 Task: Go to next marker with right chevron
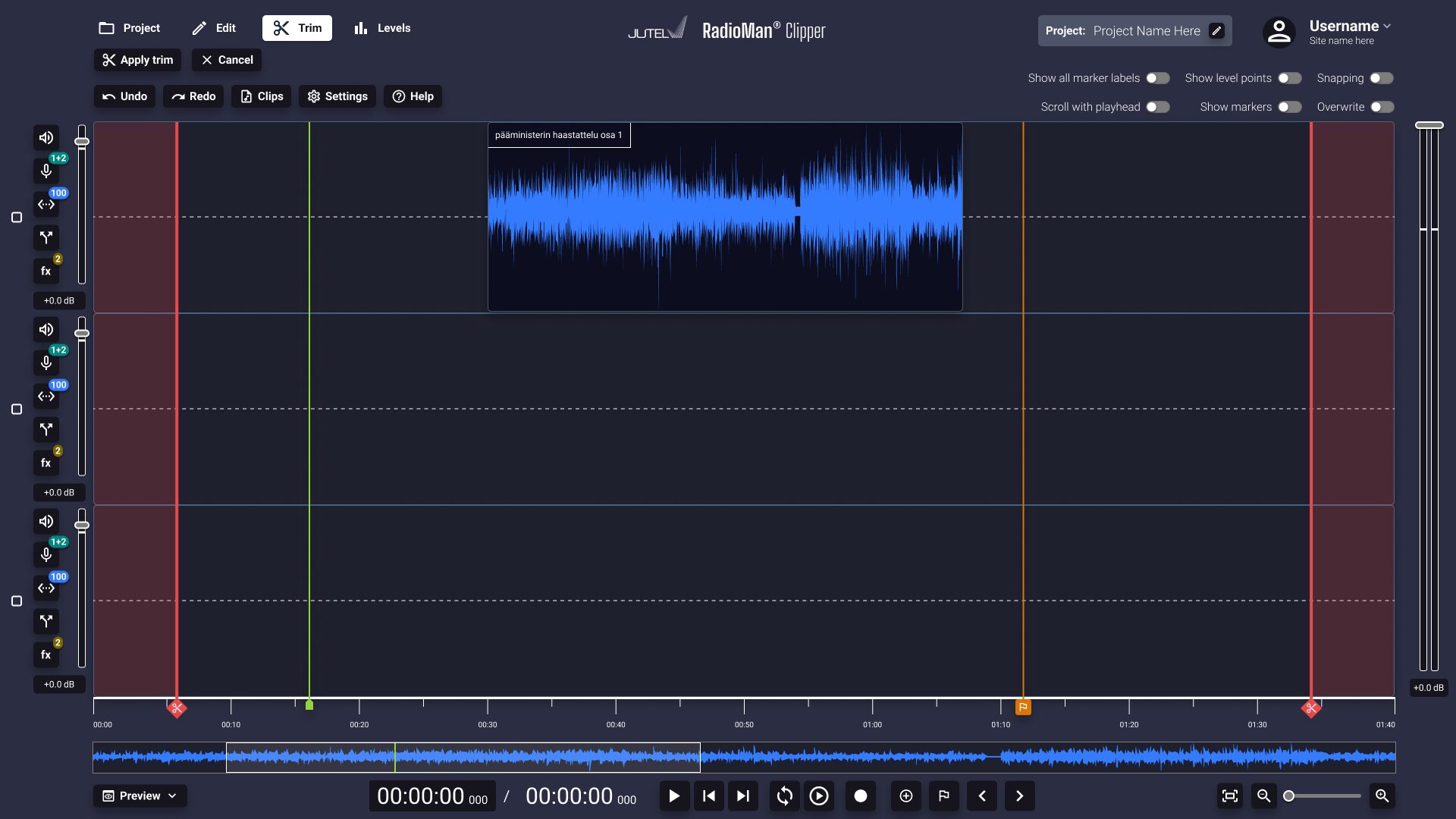pos(1020,796)
